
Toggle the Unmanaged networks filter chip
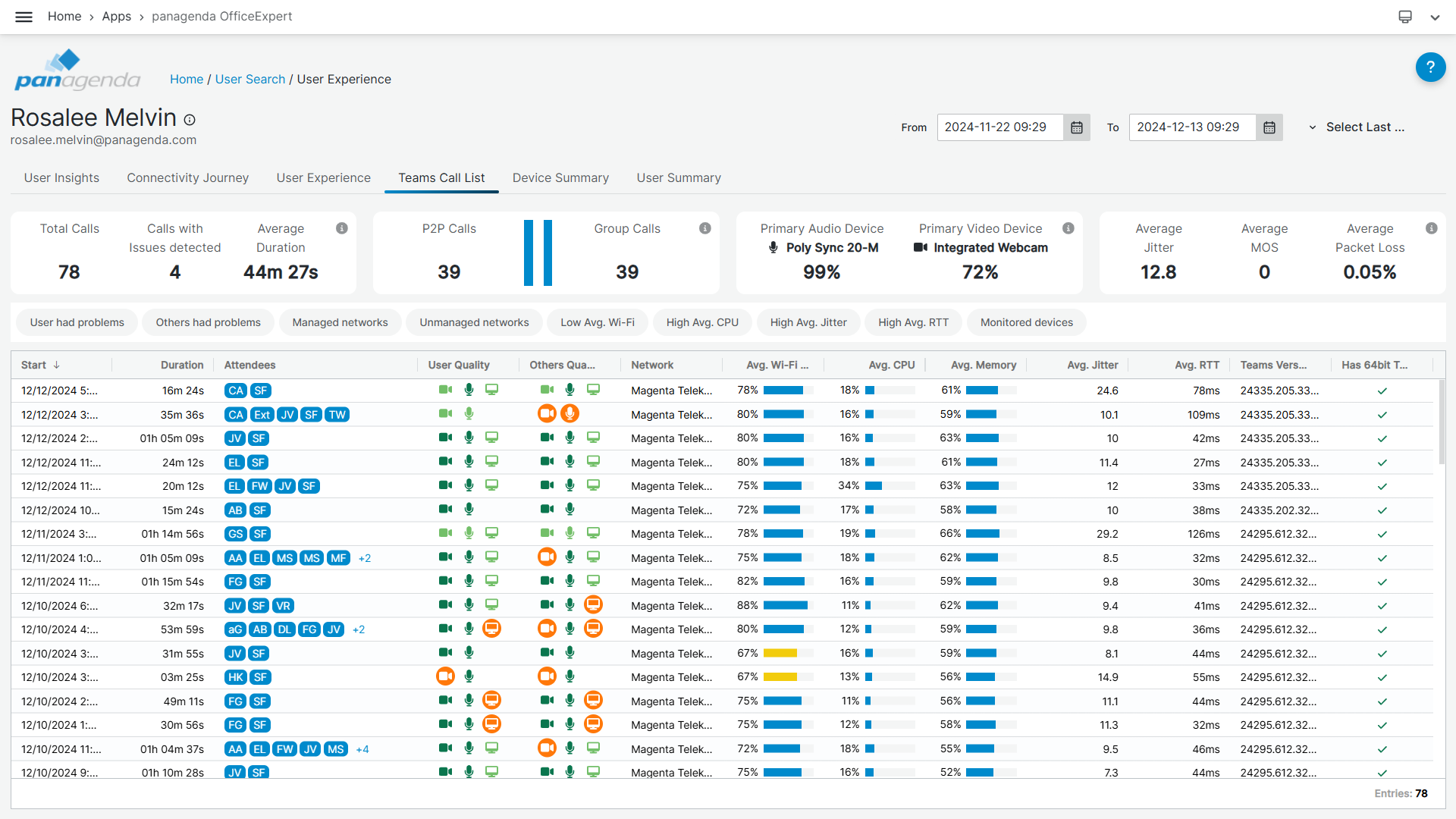coord(474,322)
